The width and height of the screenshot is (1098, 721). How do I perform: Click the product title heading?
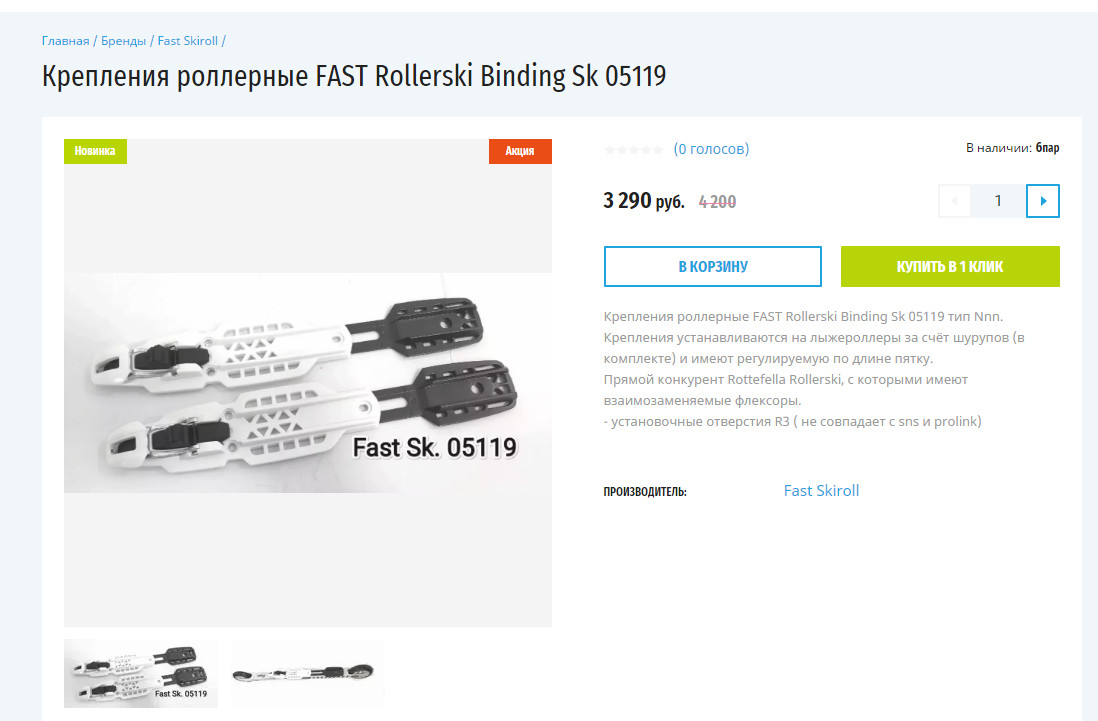[354, 76]
